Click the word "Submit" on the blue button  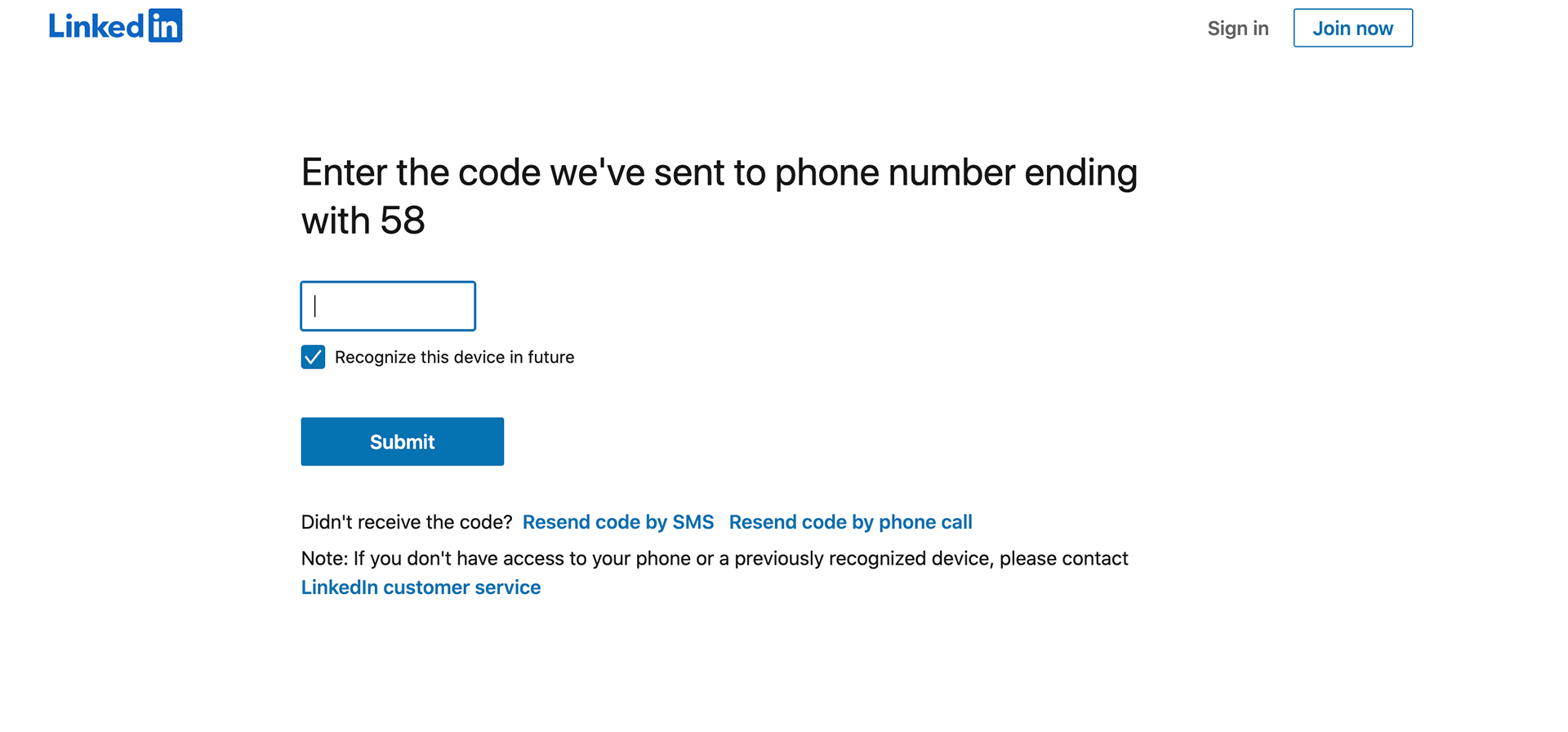coord(402,442)
